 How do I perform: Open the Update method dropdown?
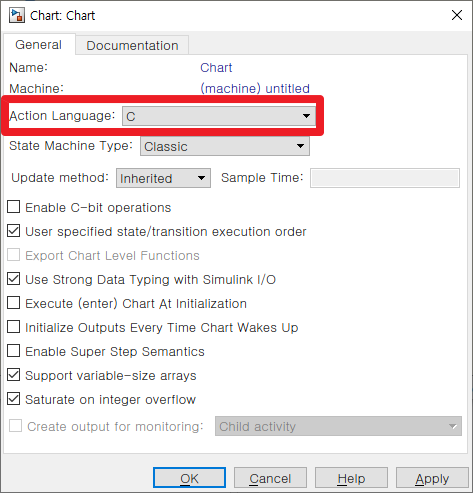click(x=163, y=178)
